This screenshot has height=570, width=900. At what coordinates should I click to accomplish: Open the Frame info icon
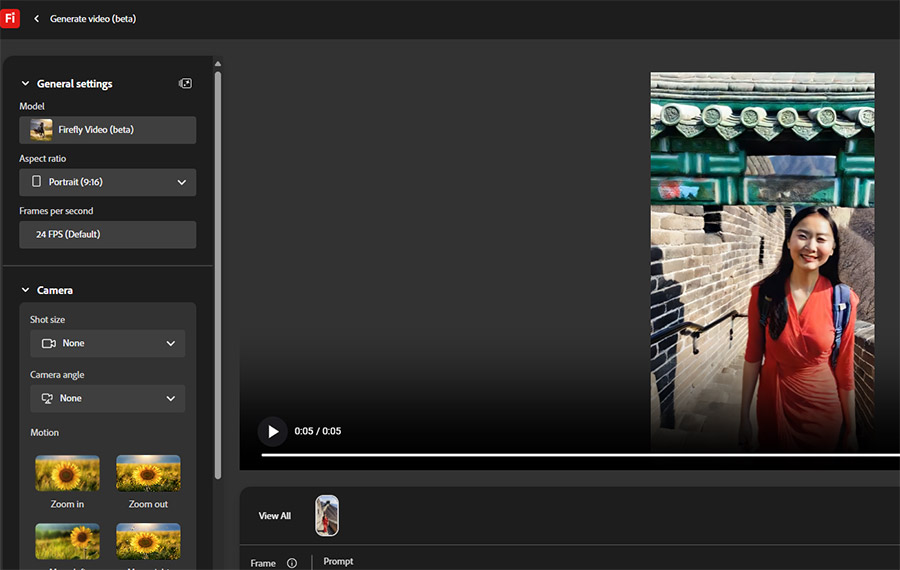coord(292,563)
